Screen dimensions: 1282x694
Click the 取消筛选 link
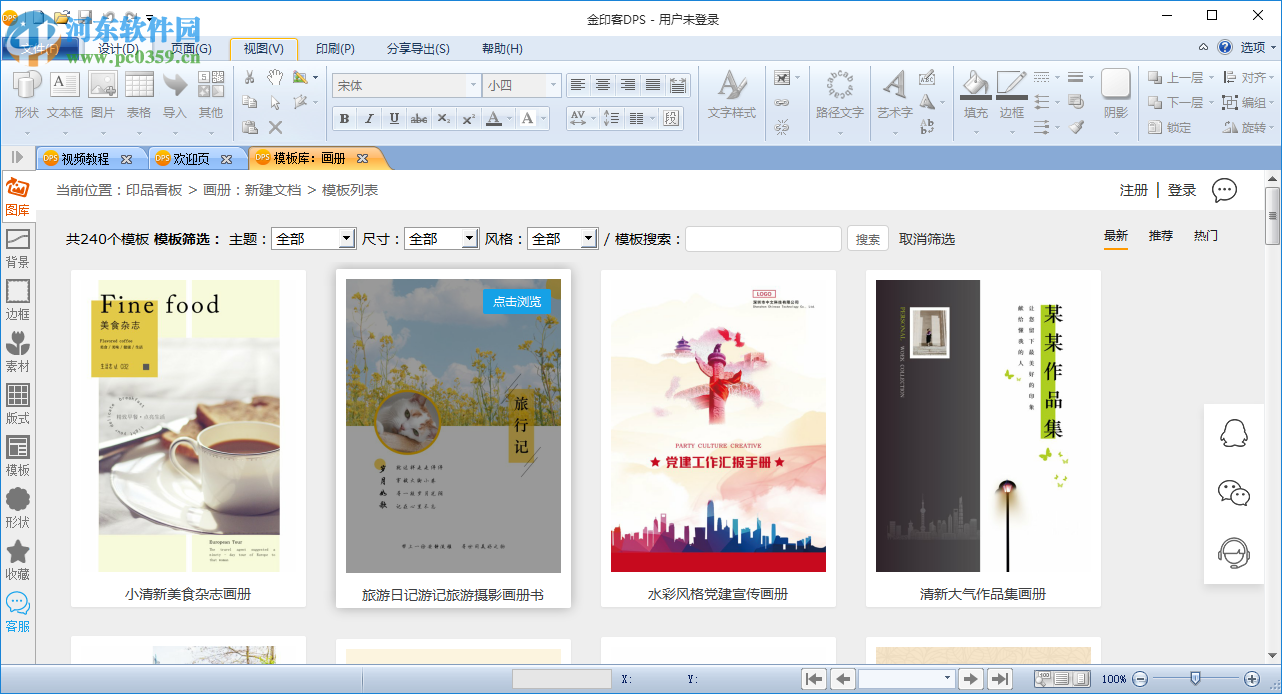pyautogui.click(x=927, y=239)
